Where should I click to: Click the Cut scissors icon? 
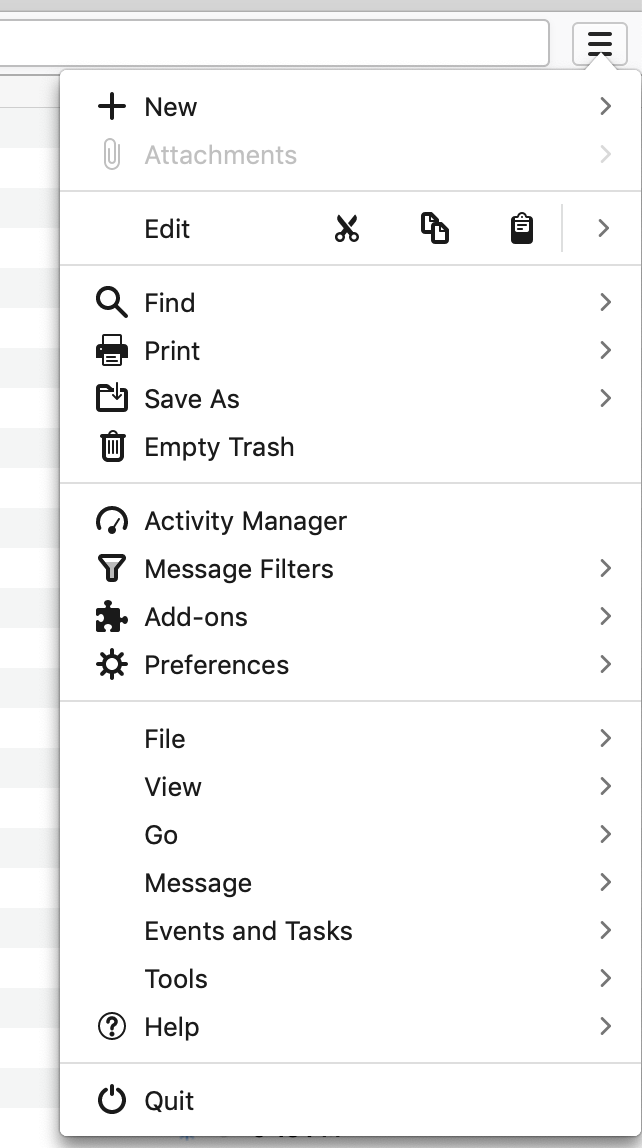click(x=347, y=229)
